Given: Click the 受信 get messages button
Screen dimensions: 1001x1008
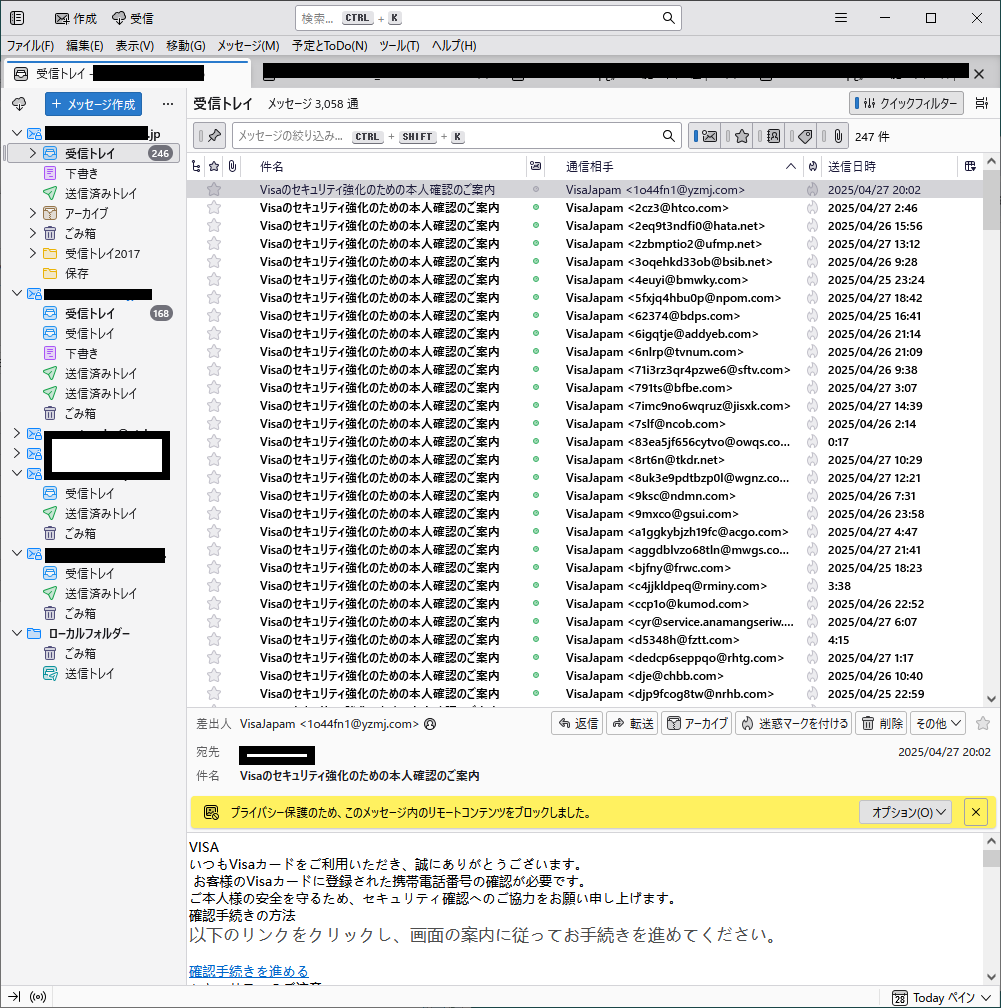Looking at the screenshot, I should [x=132, y=18].
